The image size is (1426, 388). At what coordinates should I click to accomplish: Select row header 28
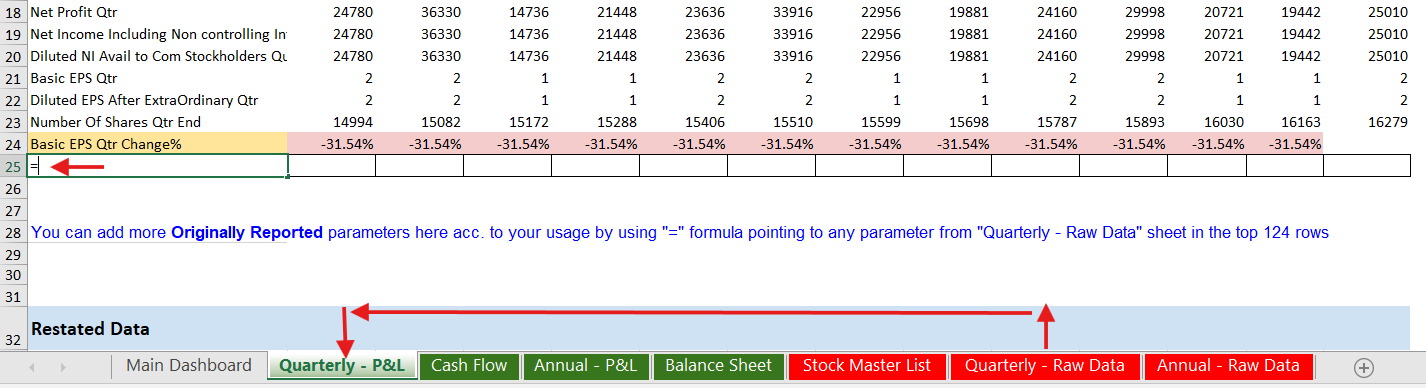coord(14,232)
